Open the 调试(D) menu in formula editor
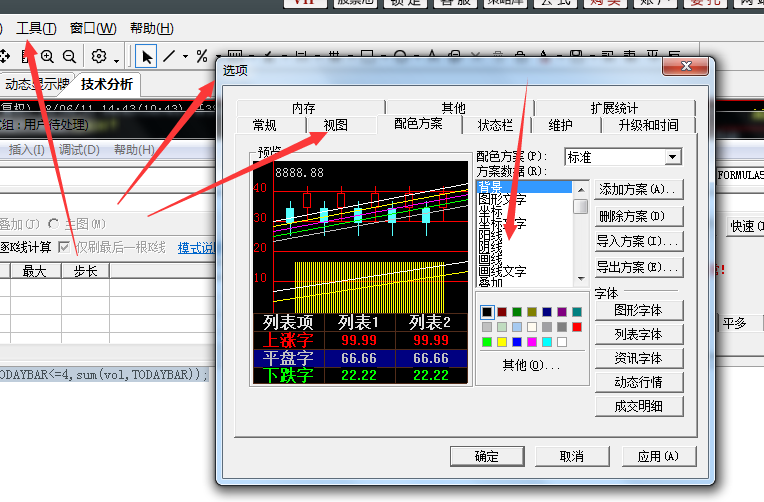The image size is (764, 502). click(79, 150)
